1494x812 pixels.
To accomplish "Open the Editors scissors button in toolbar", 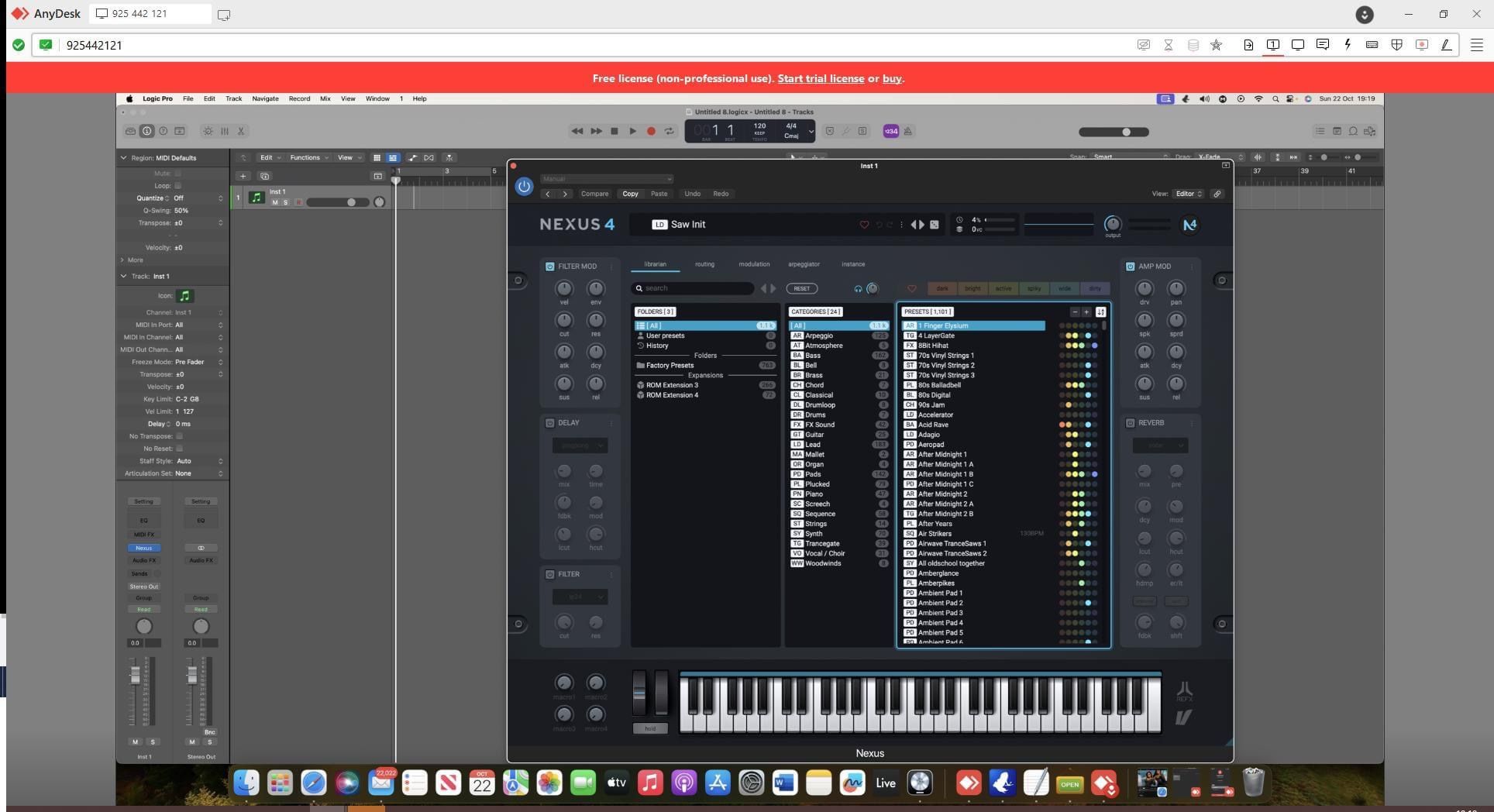I will click(x=241, y=132).
